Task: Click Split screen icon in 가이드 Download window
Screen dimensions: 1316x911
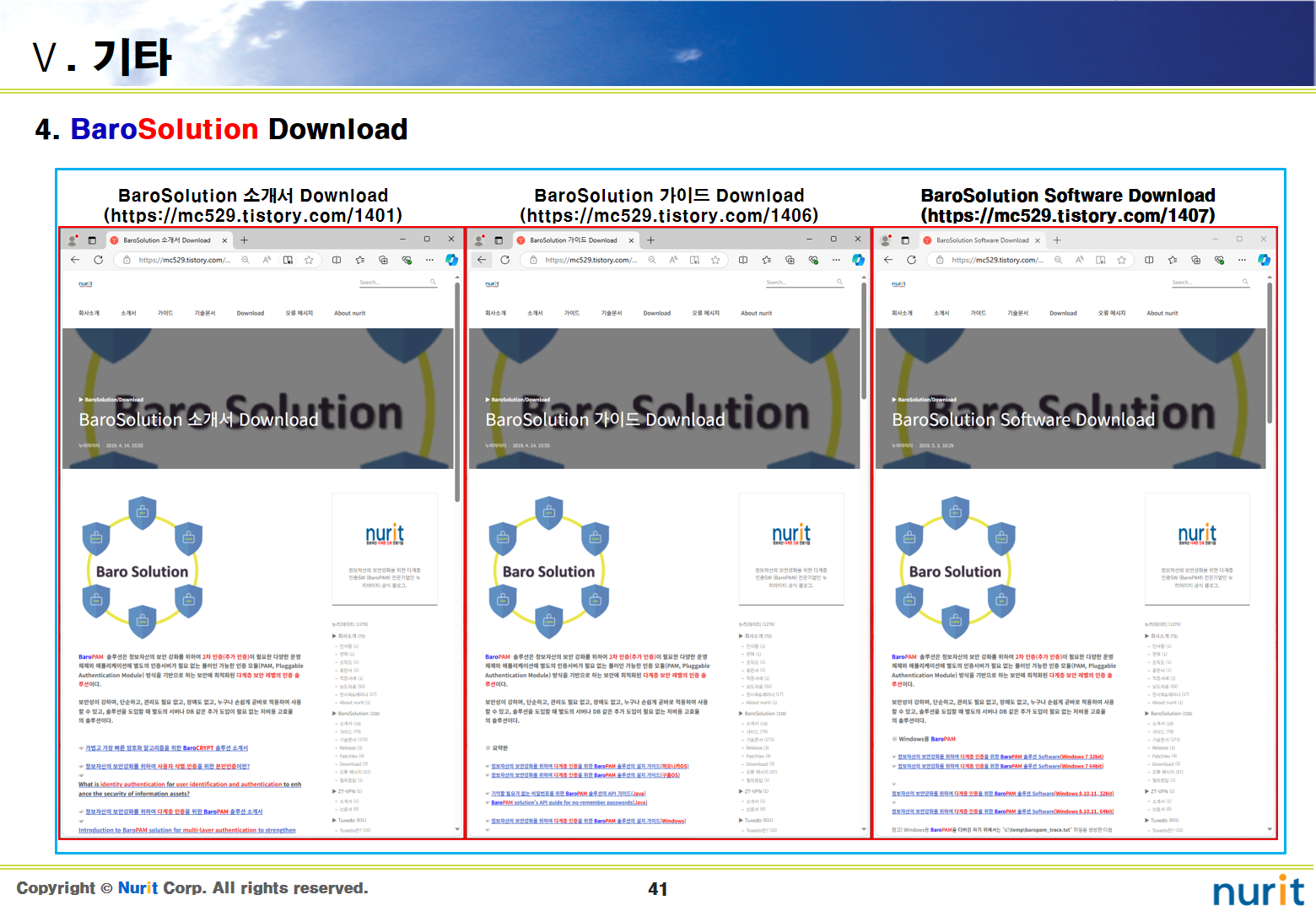Action: pos(743,260)
